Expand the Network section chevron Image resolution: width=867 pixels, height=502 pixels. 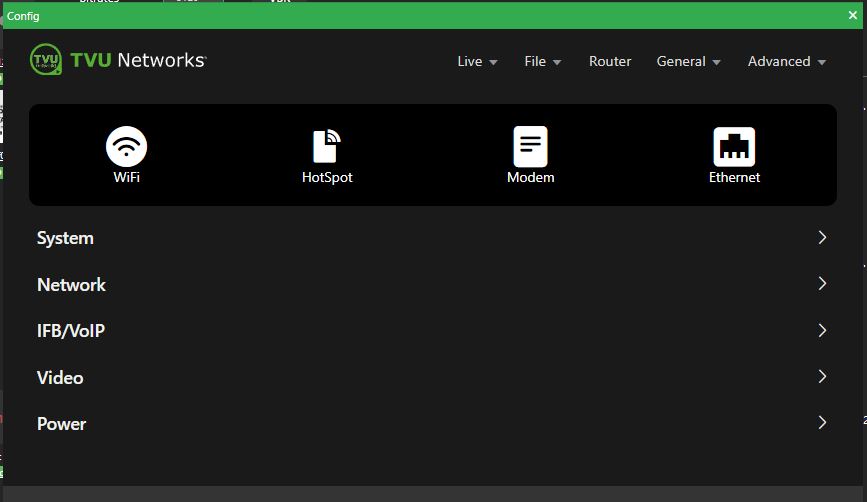pos(822,284)
